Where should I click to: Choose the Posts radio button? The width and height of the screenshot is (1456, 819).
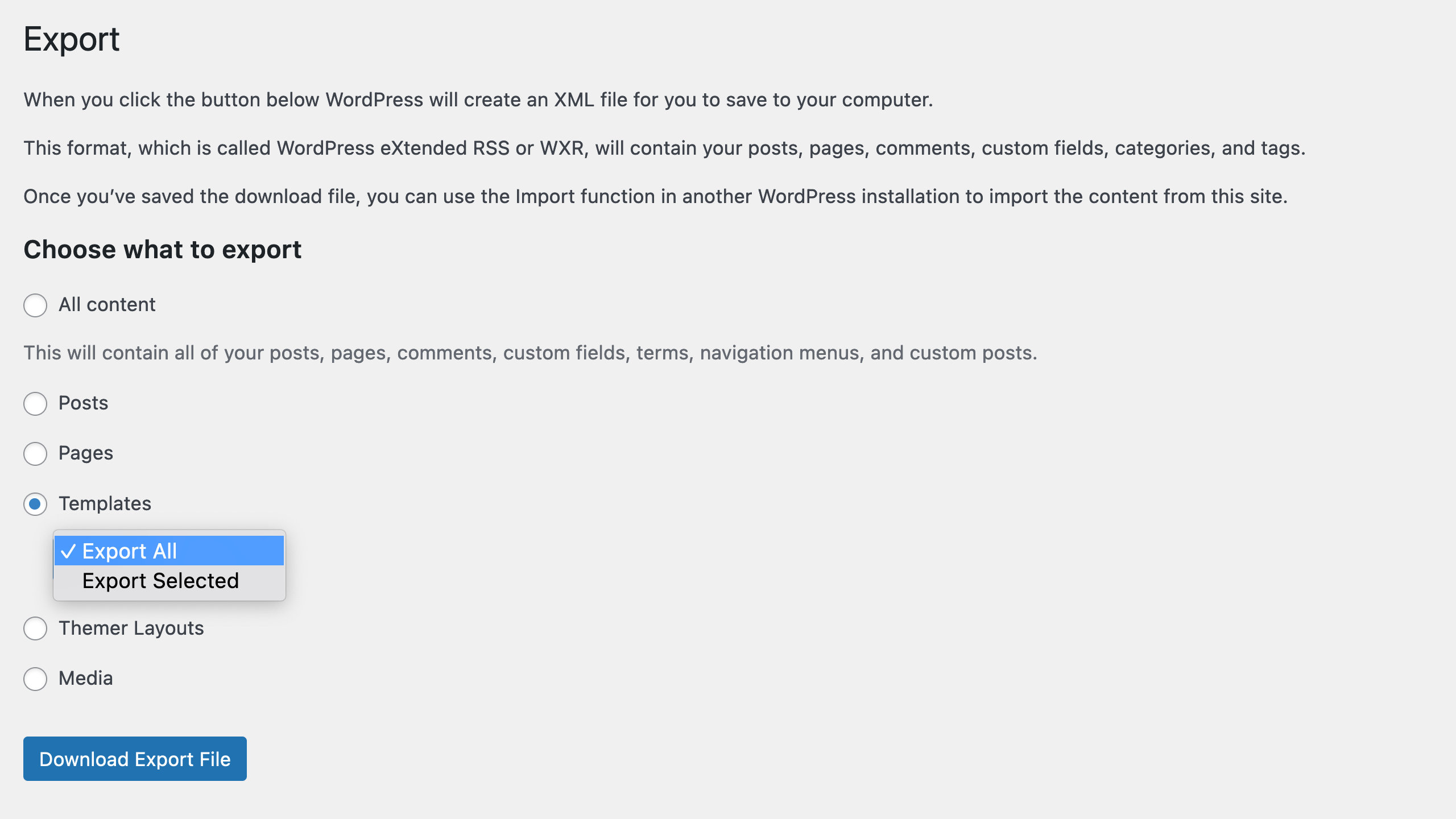[35, 404]
